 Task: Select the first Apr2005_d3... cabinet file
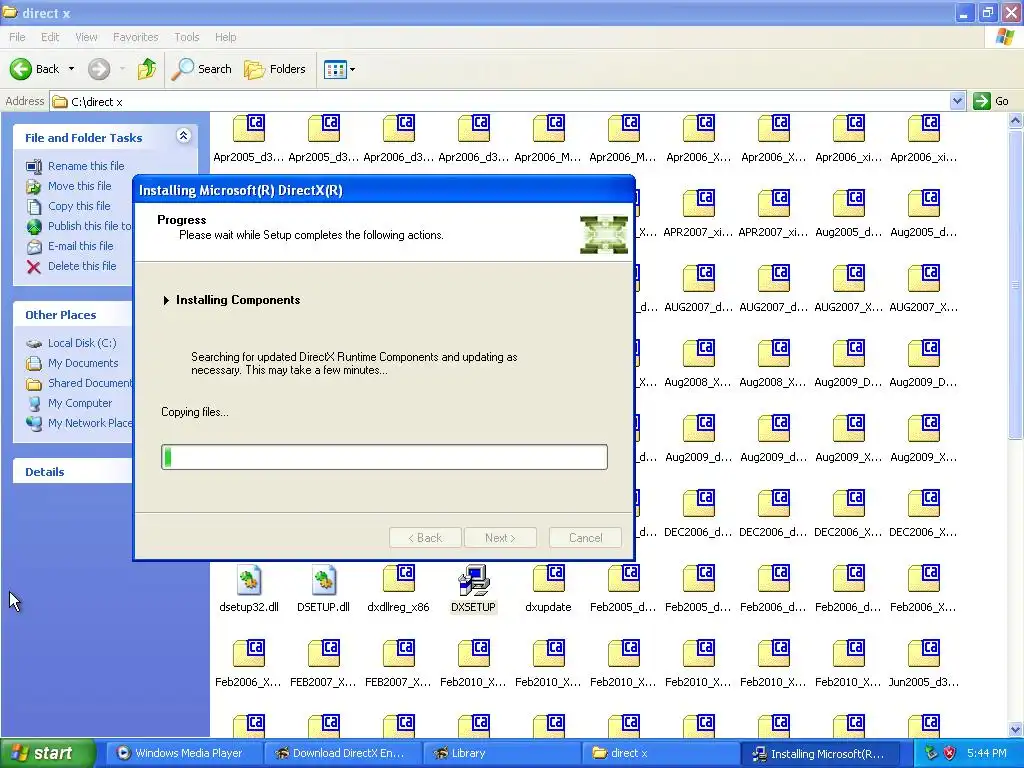249,129
